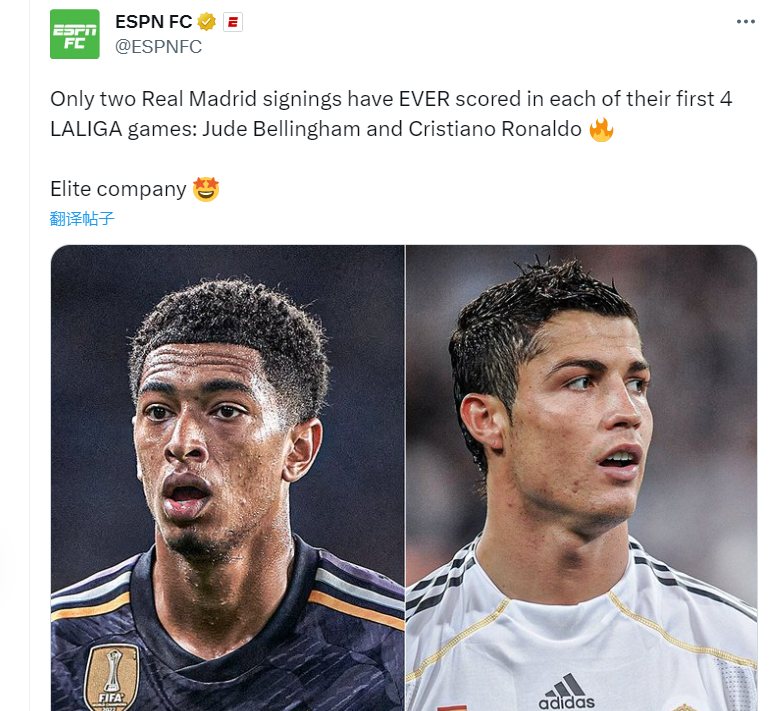Viewport: 770px width, 711px height.
Task: Click the star-eyes emoji after Elite company
Action: point(206,189)
